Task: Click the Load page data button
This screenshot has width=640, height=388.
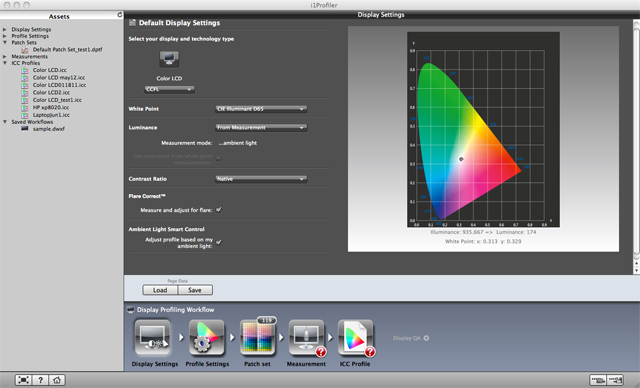Action: click(160, 290)
